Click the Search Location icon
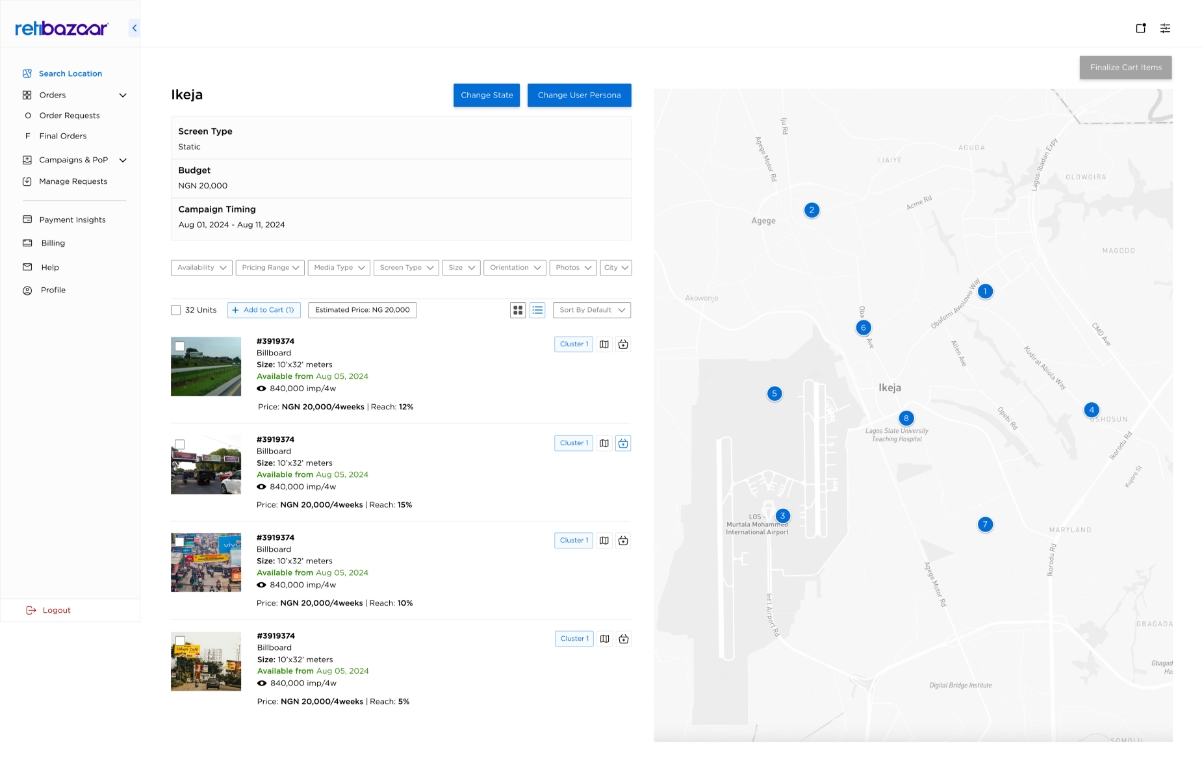The image size is (1202, 770). [x=28, y=73]
